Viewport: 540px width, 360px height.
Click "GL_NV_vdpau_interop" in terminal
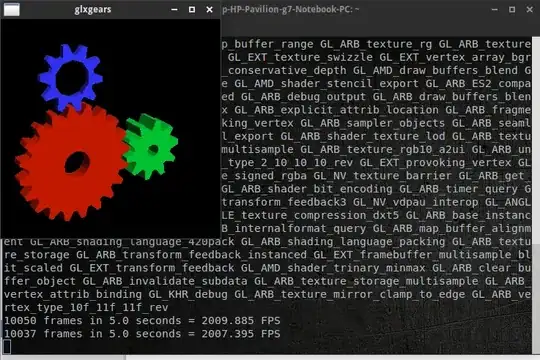click(x=415, y=202)
